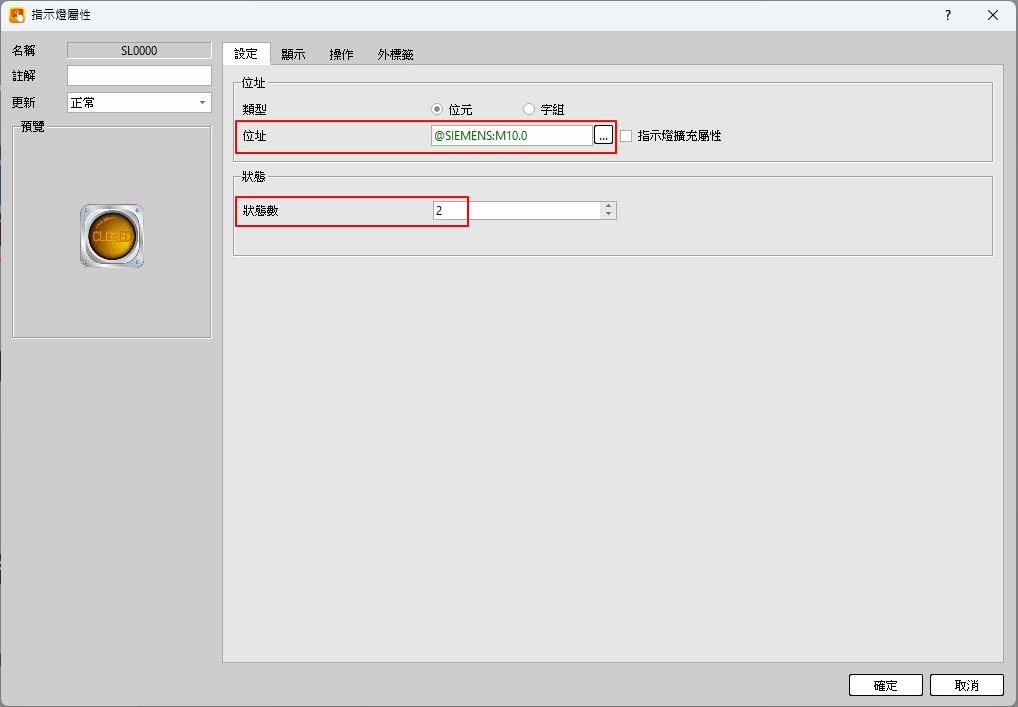Click the 狀態數 value field
Image resolution: width=1018 pixels, height=707 pixels.
(x=516, y=211)
